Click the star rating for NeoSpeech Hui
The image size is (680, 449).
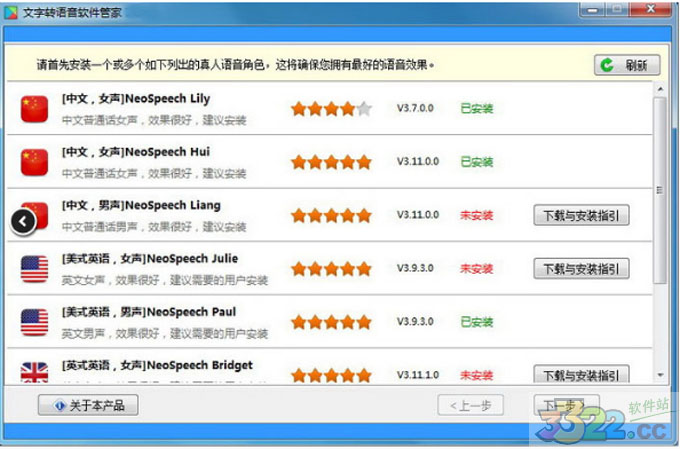(x=331, y=162)
